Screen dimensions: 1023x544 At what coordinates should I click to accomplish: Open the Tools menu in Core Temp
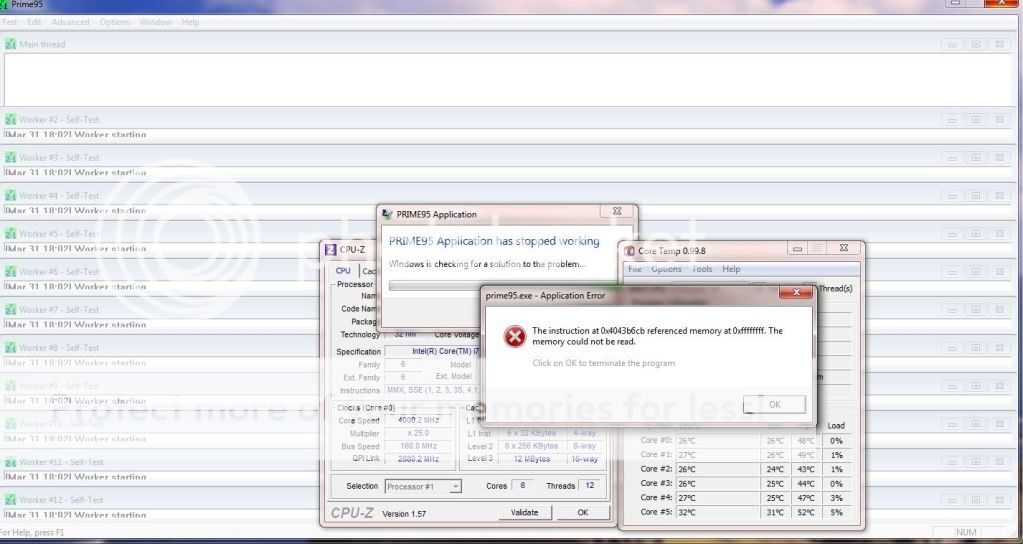pyautogui.click(x=702, y=269)
